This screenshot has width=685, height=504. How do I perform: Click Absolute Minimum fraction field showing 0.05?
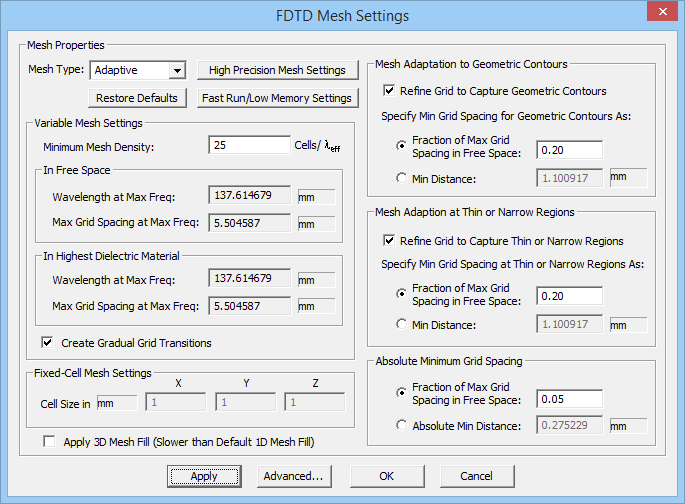tap(568, 399)
